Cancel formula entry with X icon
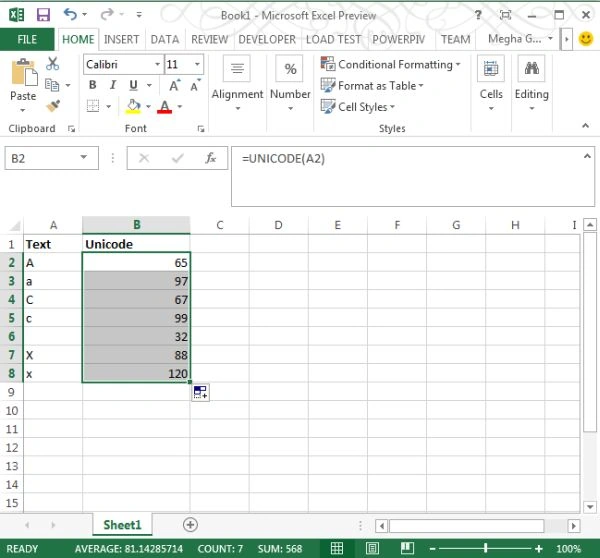The width and height of the screenshot is (600, 558). coord(144,158)
